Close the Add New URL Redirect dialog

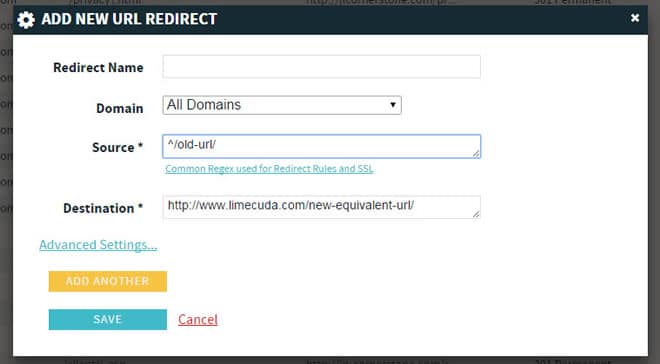click(635, 18)
